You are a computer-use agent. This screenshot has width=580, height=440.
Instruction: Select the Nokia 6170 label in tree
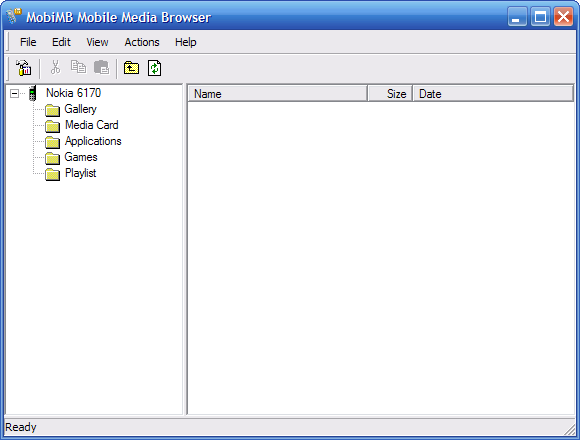click(73, 93)
